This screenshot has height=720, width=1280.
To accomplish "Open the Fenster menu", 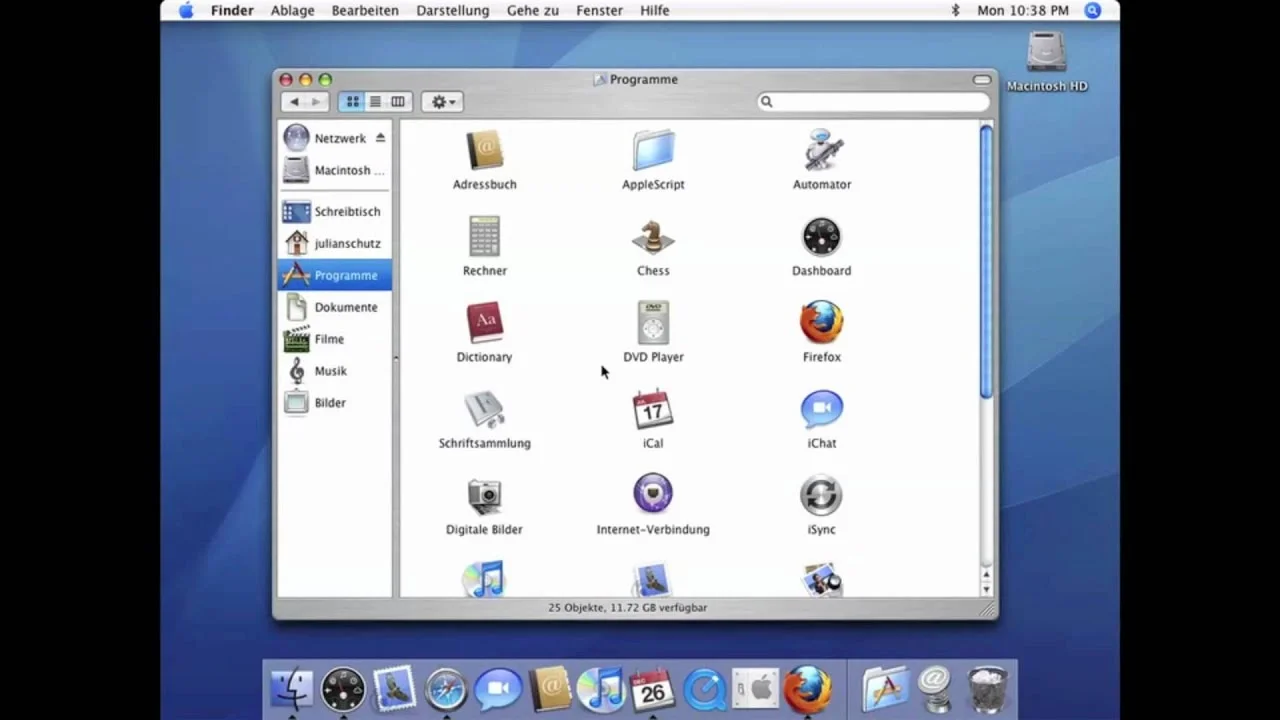I will (599, 10).
